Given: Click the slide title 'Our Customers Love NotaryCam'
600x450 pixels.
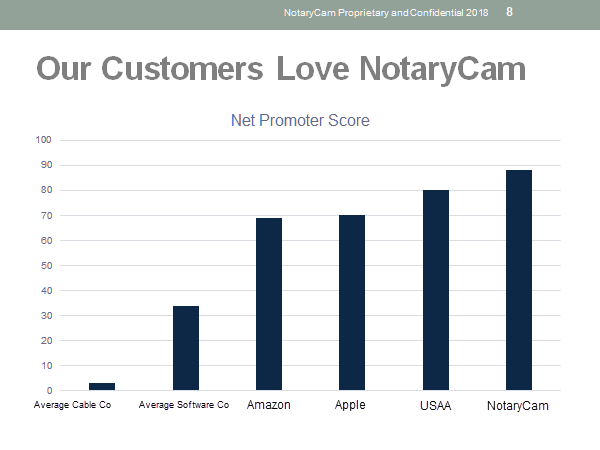Looking at the screenshot, I should [281, 70].
